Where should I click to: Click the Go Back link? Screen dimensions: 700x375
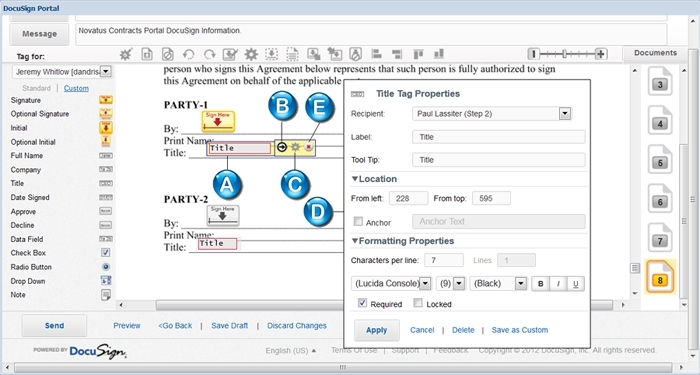(x=175, y=325)
